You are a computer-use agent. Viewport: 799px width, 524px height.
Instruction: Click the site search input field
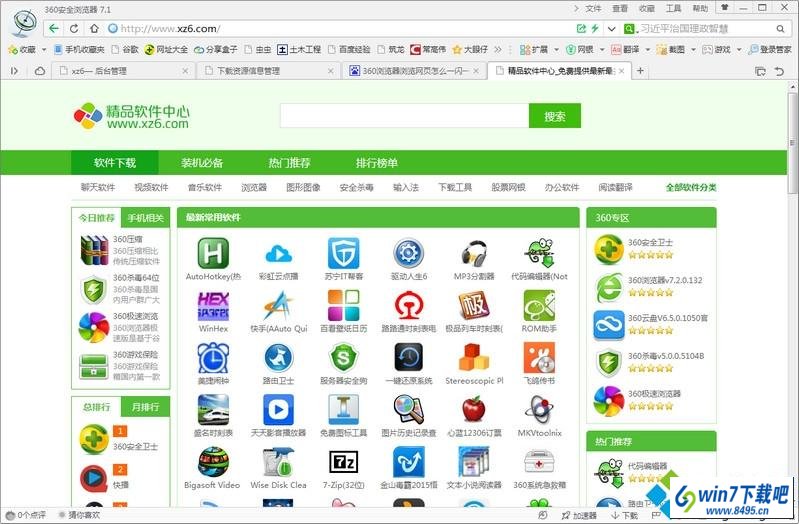point(403,116)
